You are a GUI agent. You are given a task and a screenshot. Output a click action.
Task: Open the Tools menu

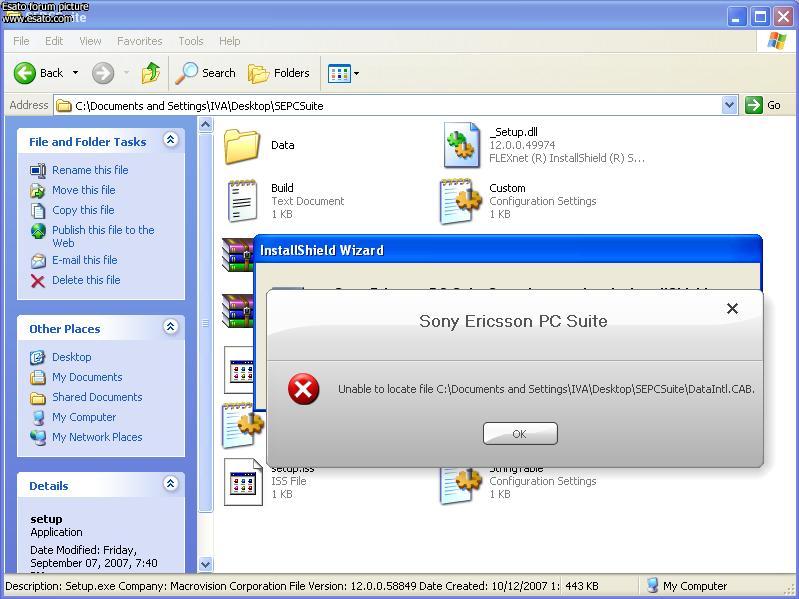coord(191,41)
